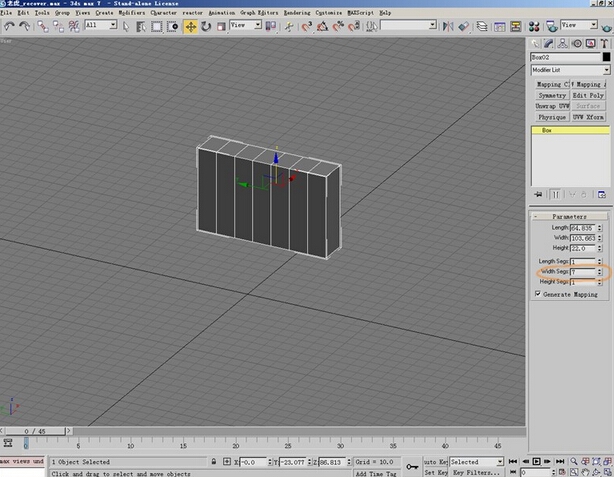Open the Configure Modifier Sets icon
The width and height of the screenshot is (614, 477).
click(x=602, y=194)
